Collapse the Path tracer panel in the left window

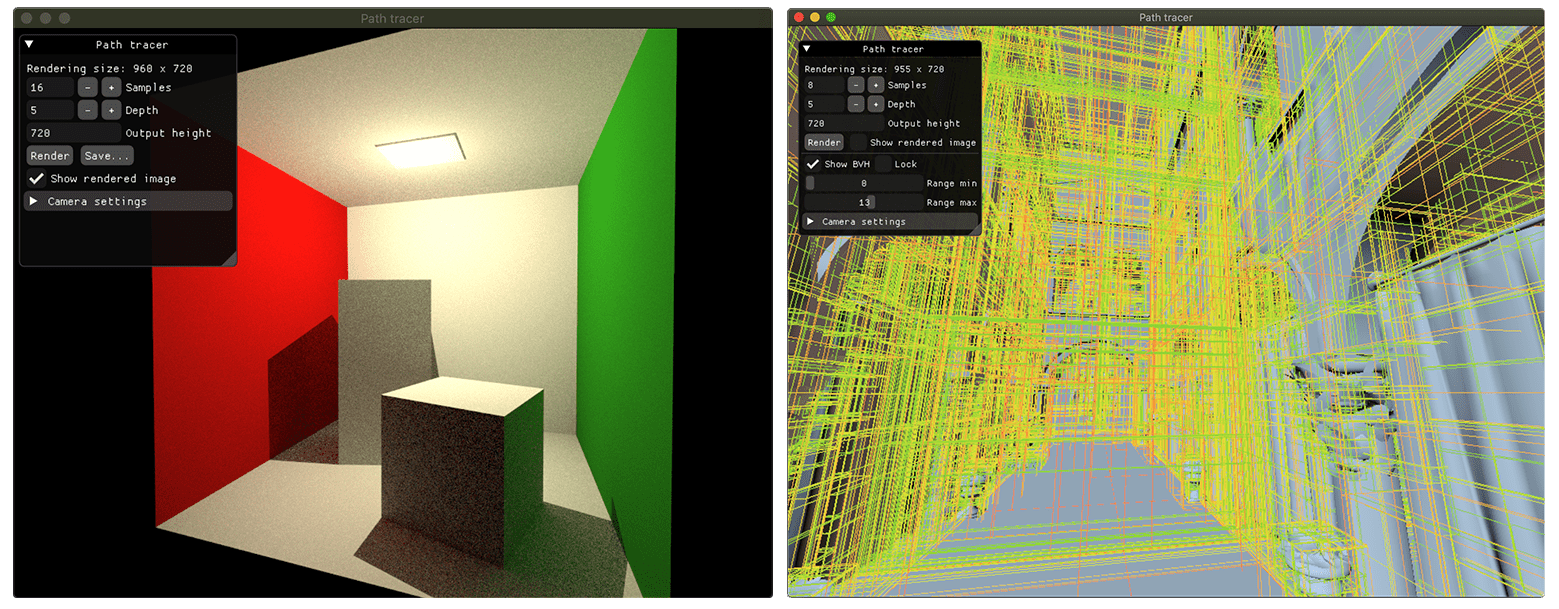29,44
